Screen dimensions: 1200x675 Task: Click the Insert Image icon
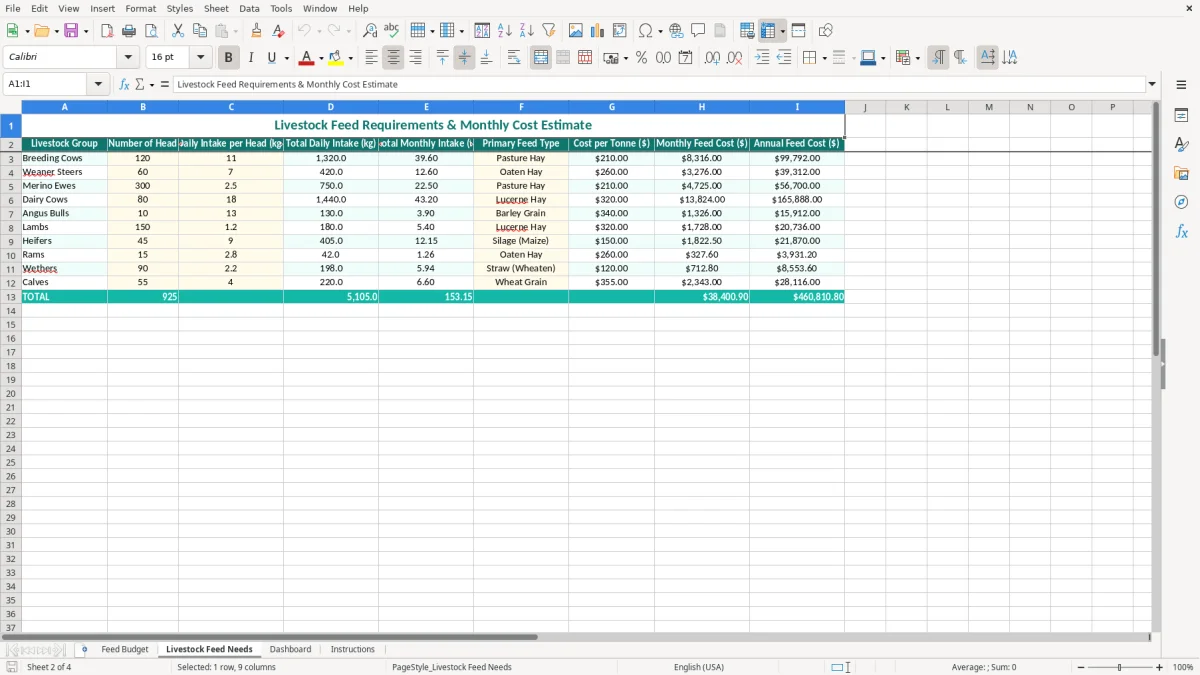point(576,31)
